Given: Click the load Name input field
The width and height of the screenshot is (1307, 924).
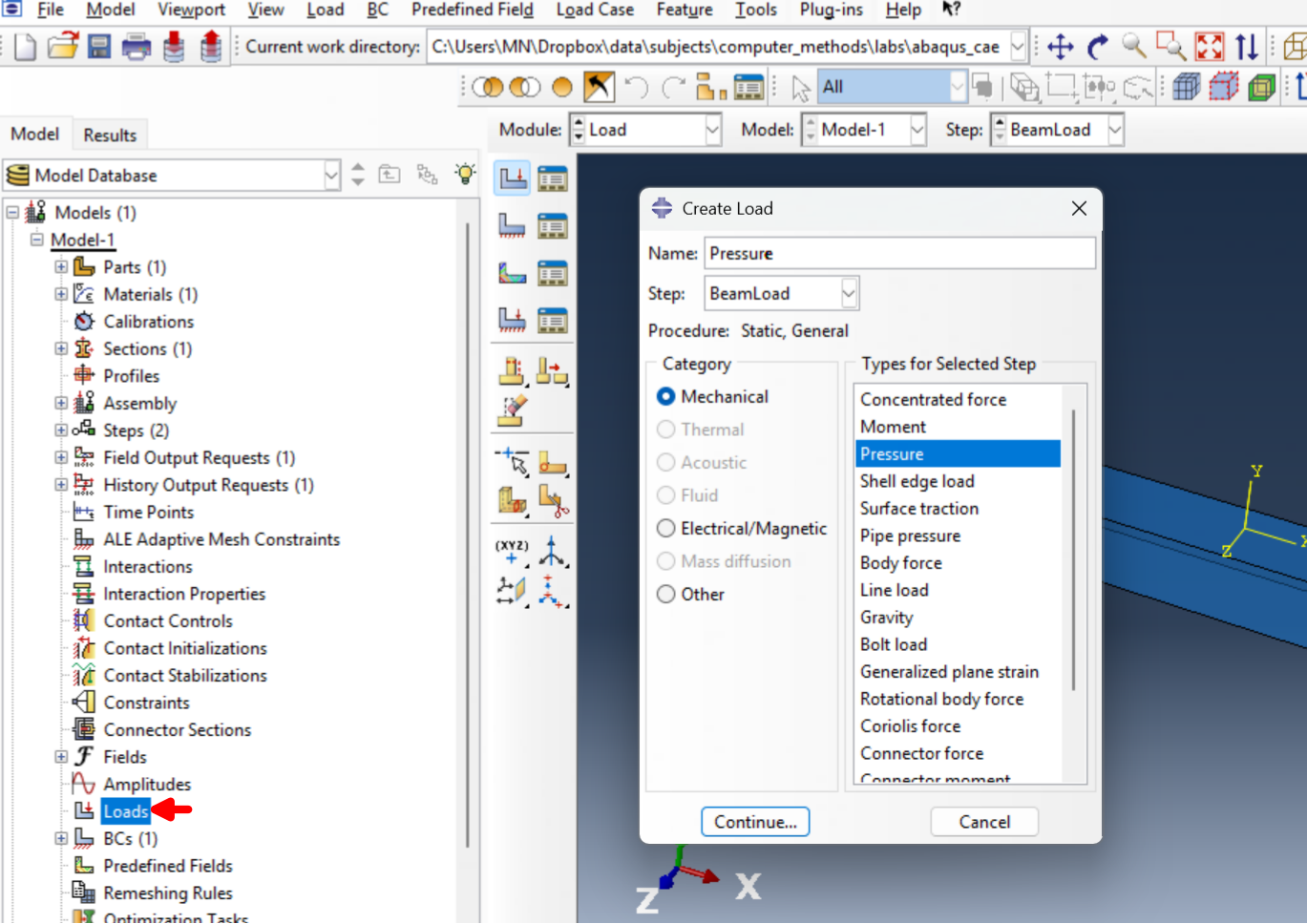Looking at the screenshot, I should coord(898,254).
